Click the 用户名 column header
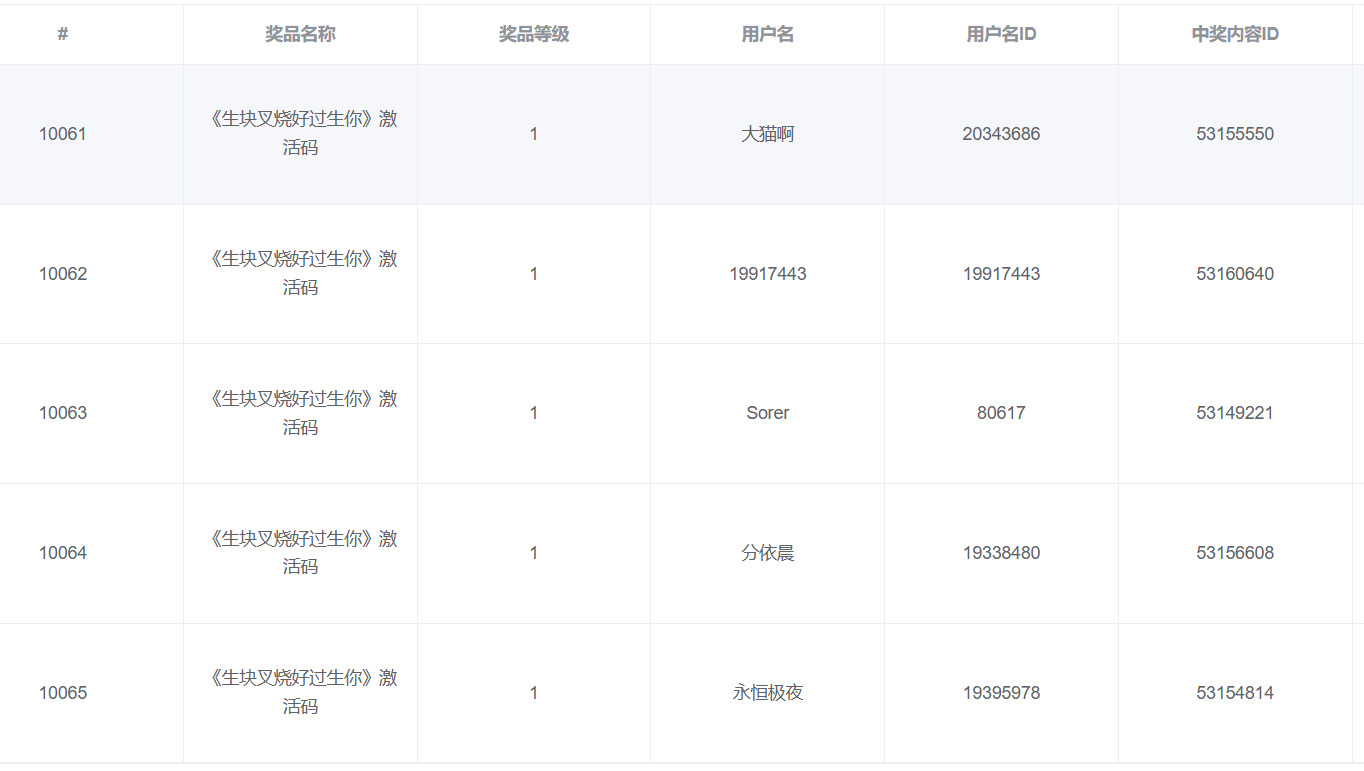The width and height of the screenshot is (1364, 771). pos(768,34)
